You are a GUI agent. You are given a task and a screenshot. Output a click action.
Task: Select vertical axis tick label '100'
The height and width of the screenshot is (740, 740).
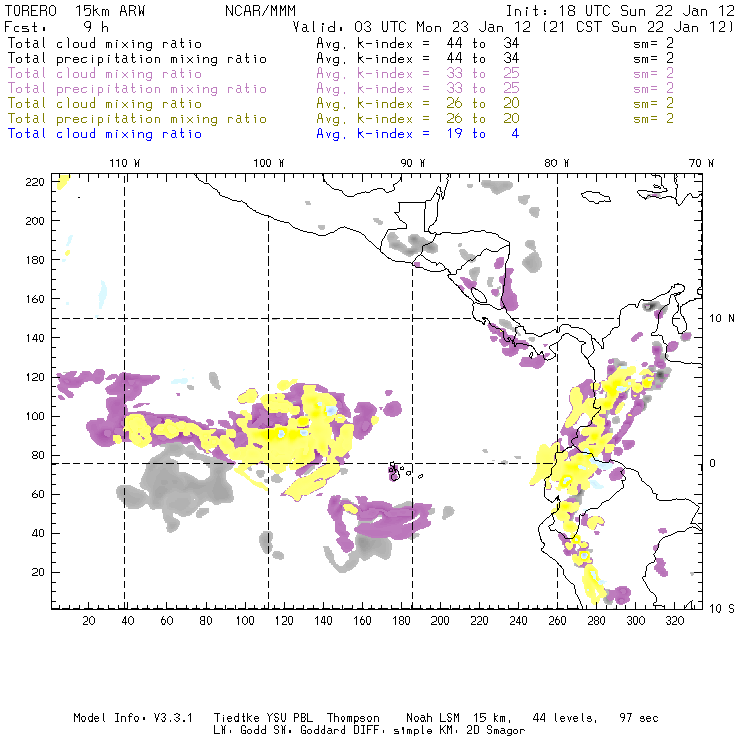(35, 416)
